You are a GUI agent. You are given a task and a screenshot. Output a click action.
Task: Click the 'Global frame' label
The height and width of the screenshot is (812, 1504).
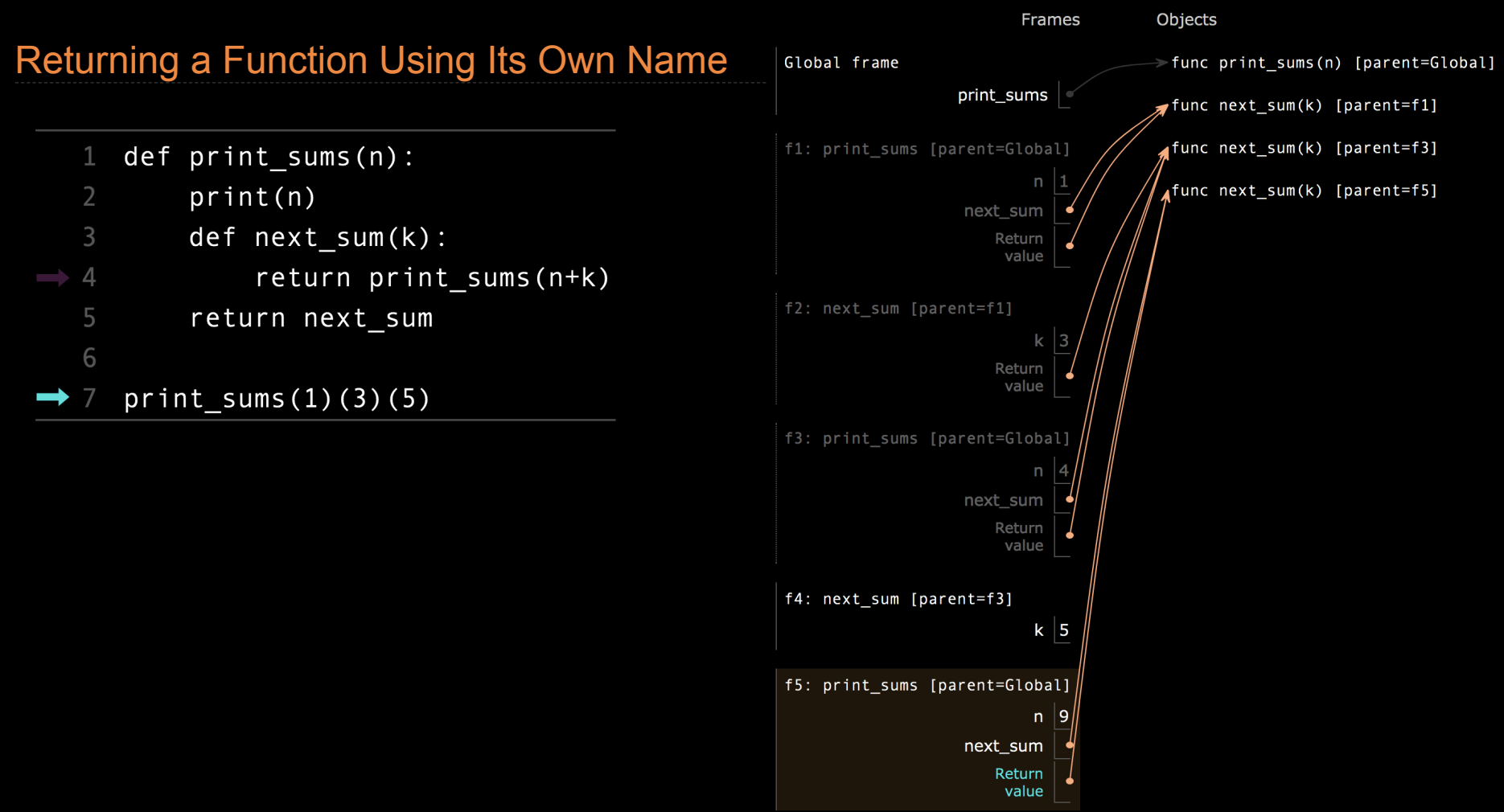pos(841,63)
